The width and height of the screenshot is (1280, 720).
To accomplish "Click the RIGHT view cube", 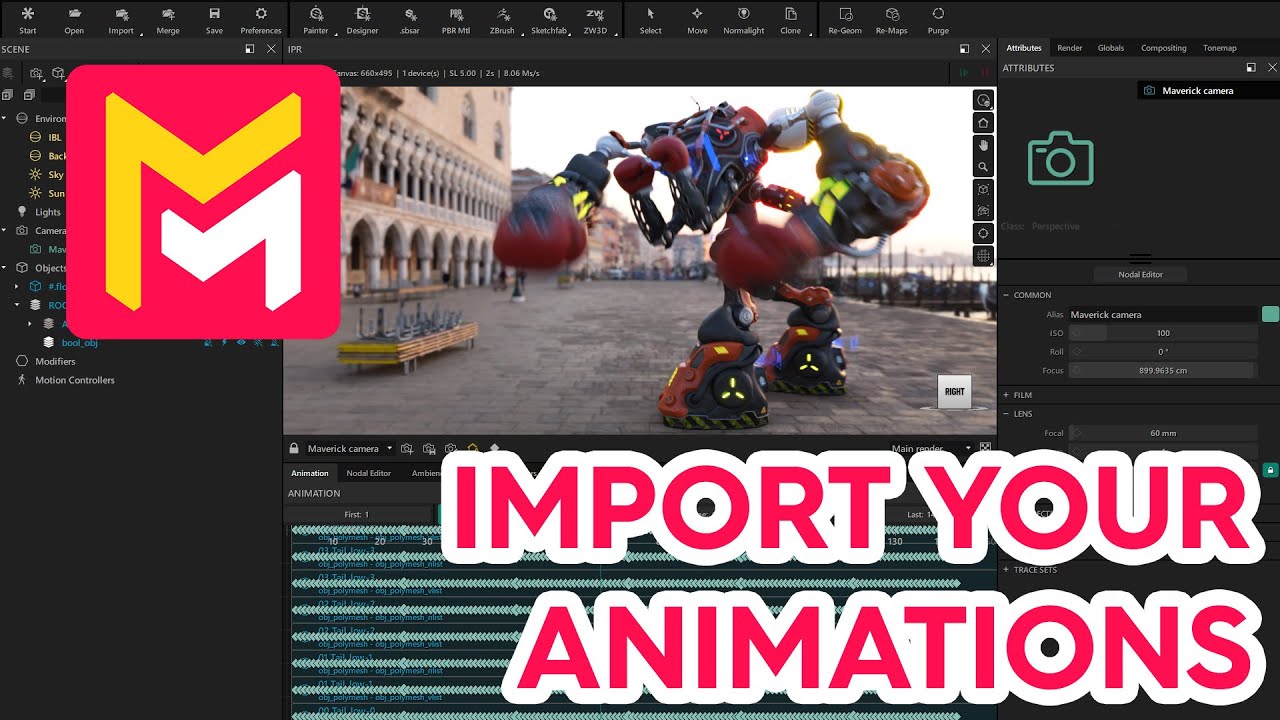I will click(954, 391).
